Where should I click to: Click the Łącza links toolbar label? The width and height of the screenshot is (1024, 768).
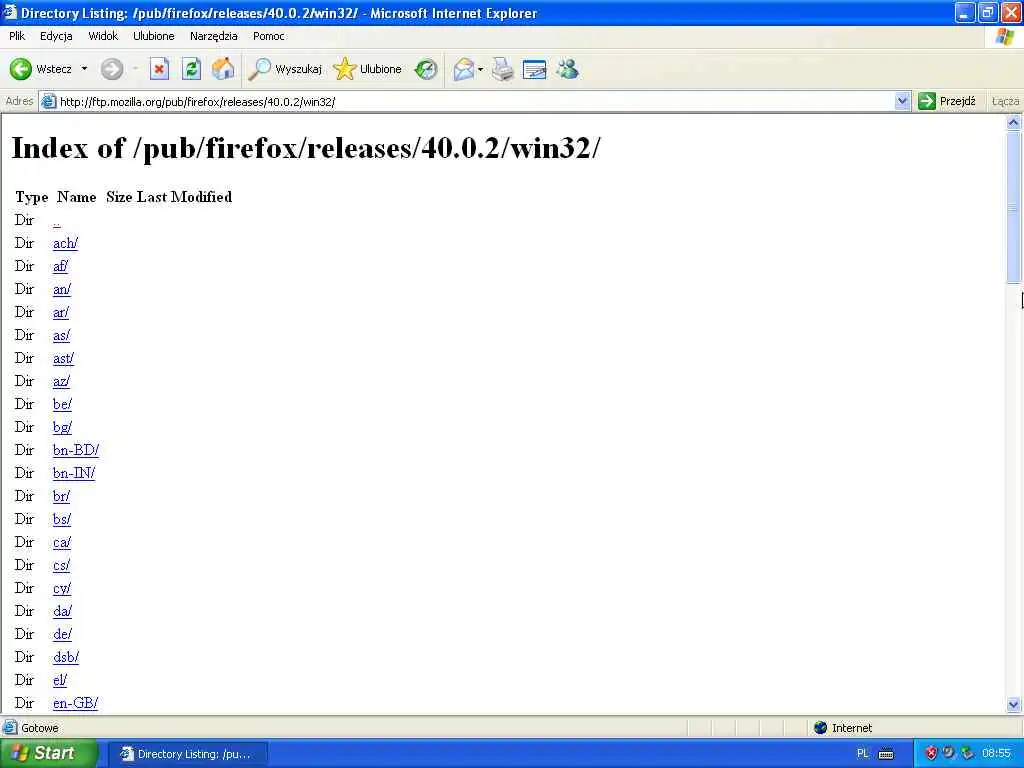coord(1005,101)
